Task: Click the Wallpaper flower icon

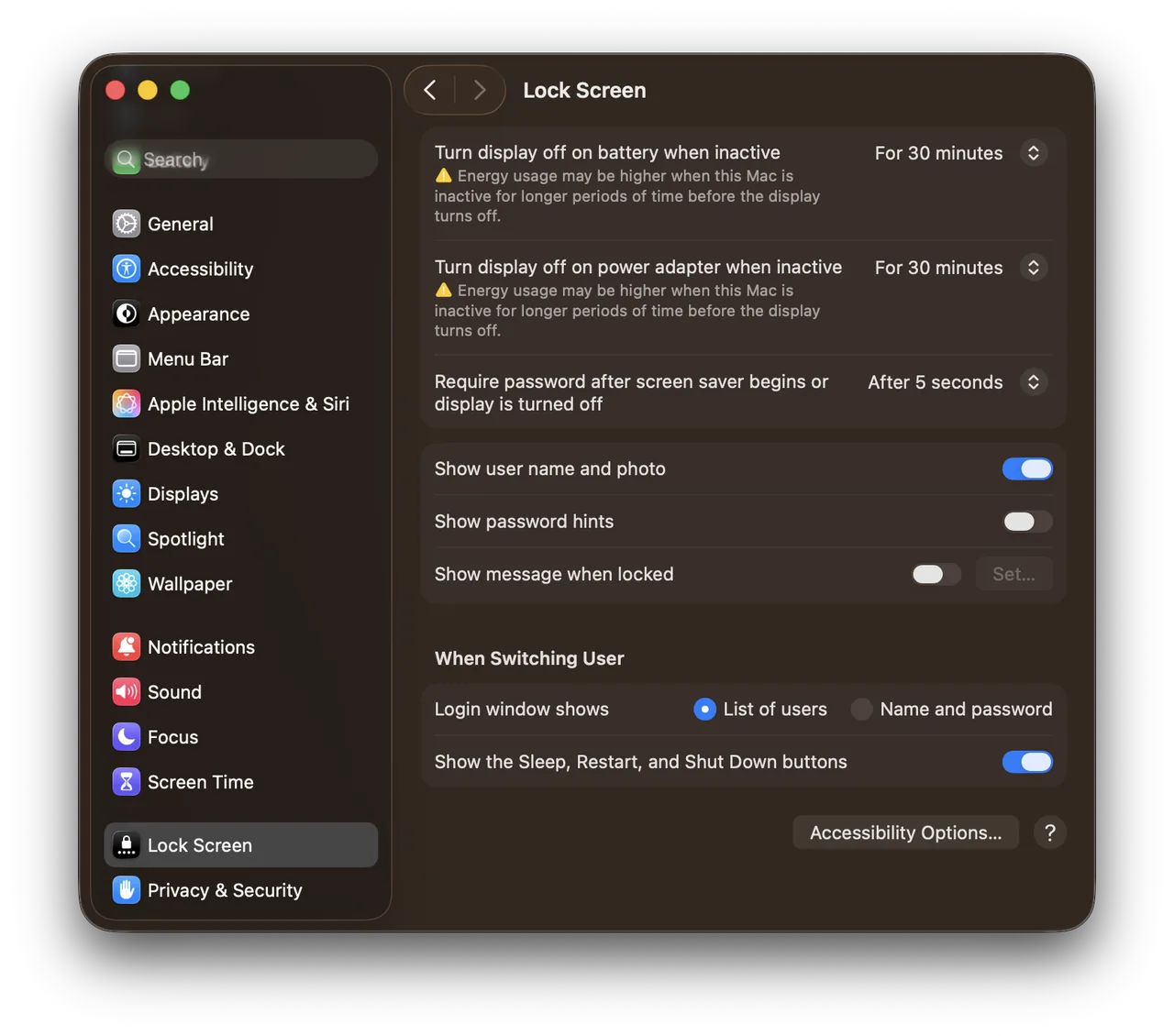Action: [x=127, y=583]
